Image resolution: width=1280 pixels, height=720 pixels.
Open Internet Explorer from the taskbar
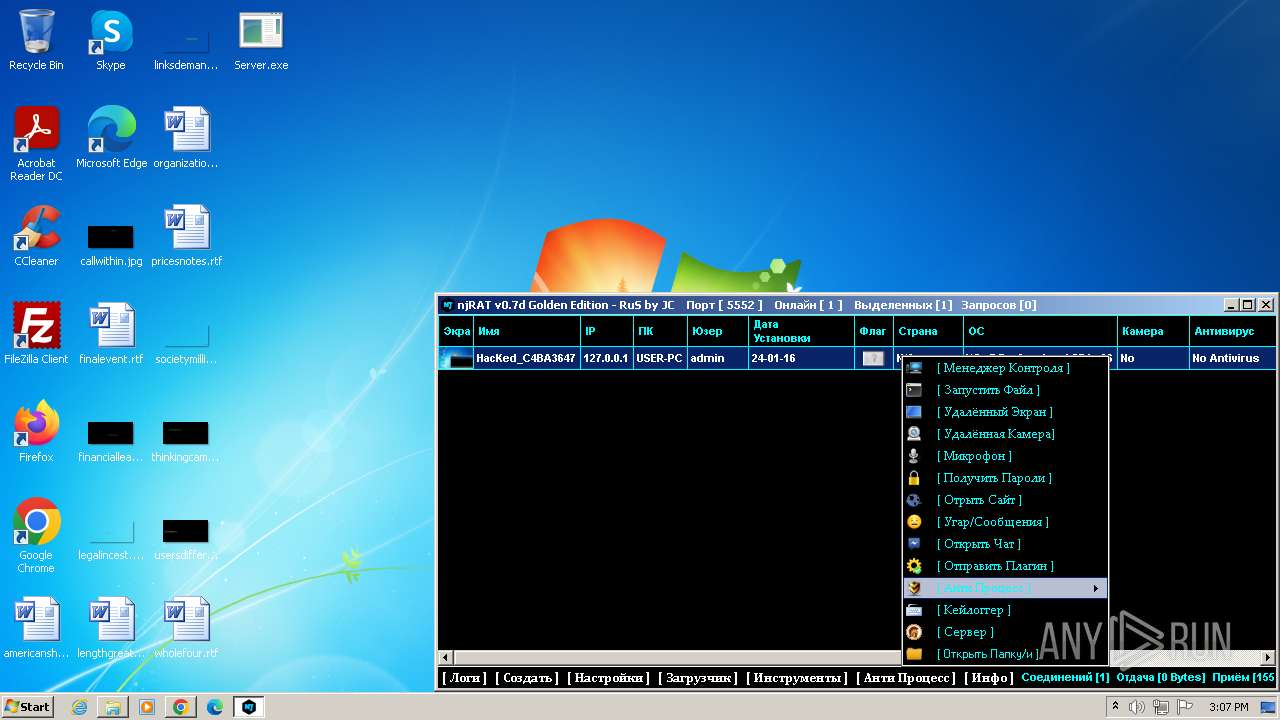click(80, 707)
